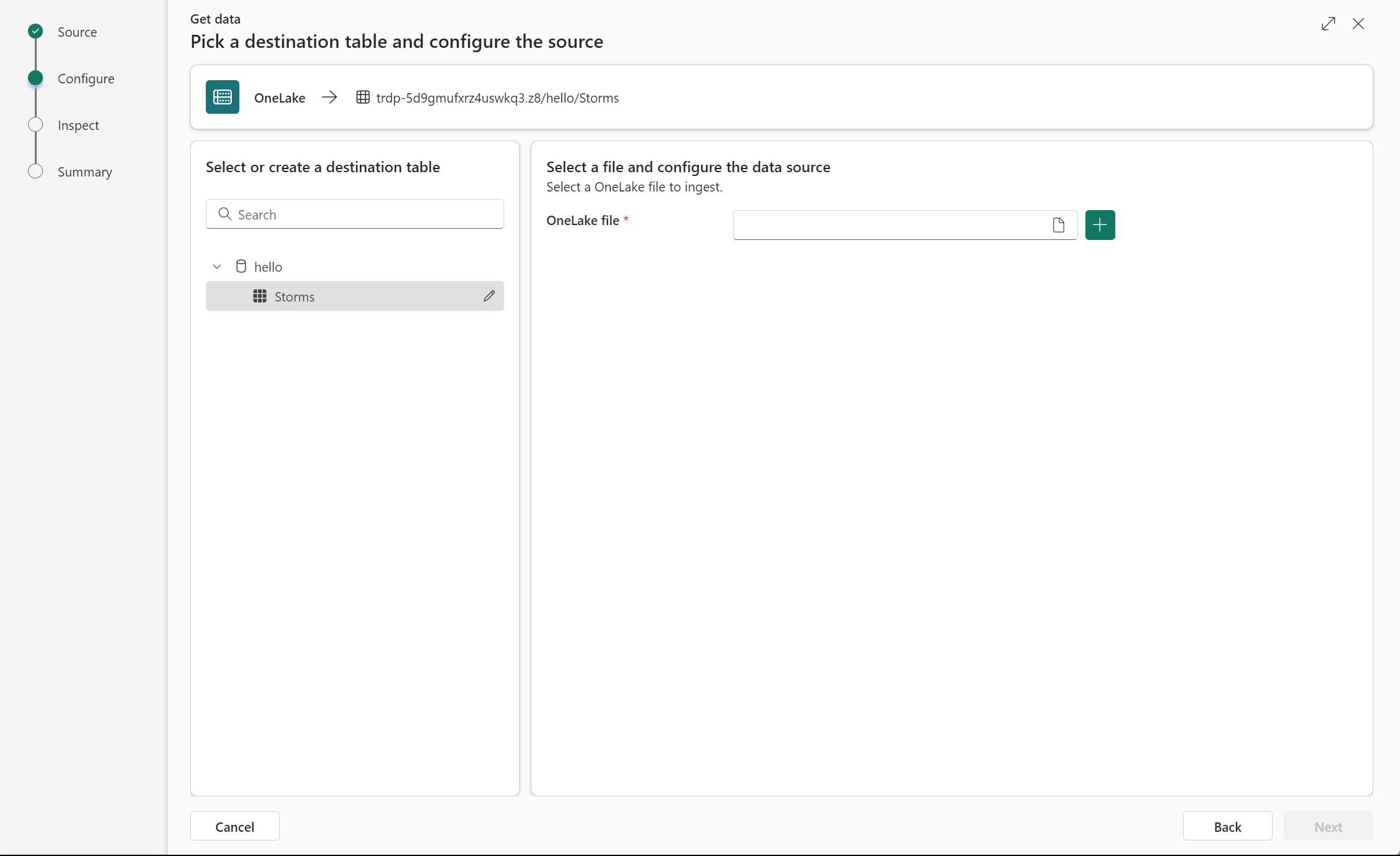
Task: Click the file browser icon in OneLake file field
Action: coord(1059,224)
